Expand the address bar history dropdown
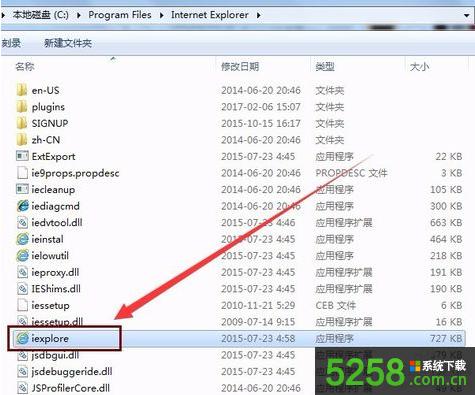The height and width of the screenshot is (395, 475). coord(466,15)
